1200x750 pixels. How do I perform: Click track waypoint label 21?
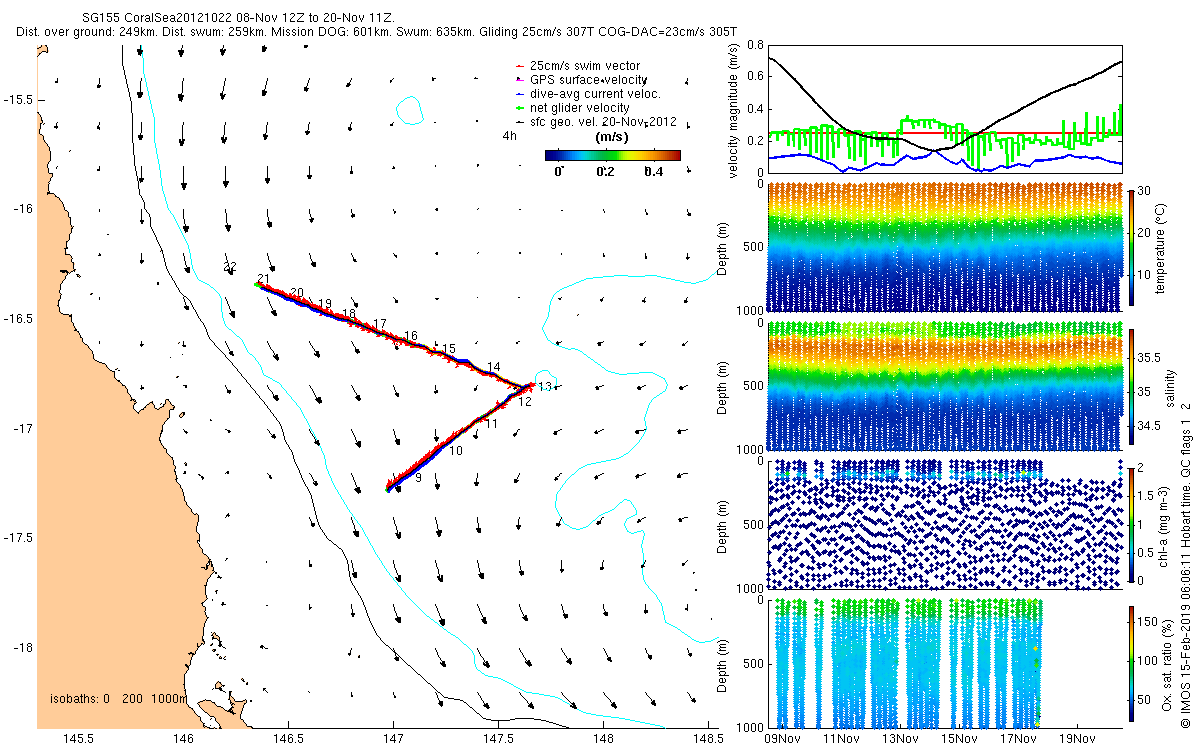tap(263, 279)
